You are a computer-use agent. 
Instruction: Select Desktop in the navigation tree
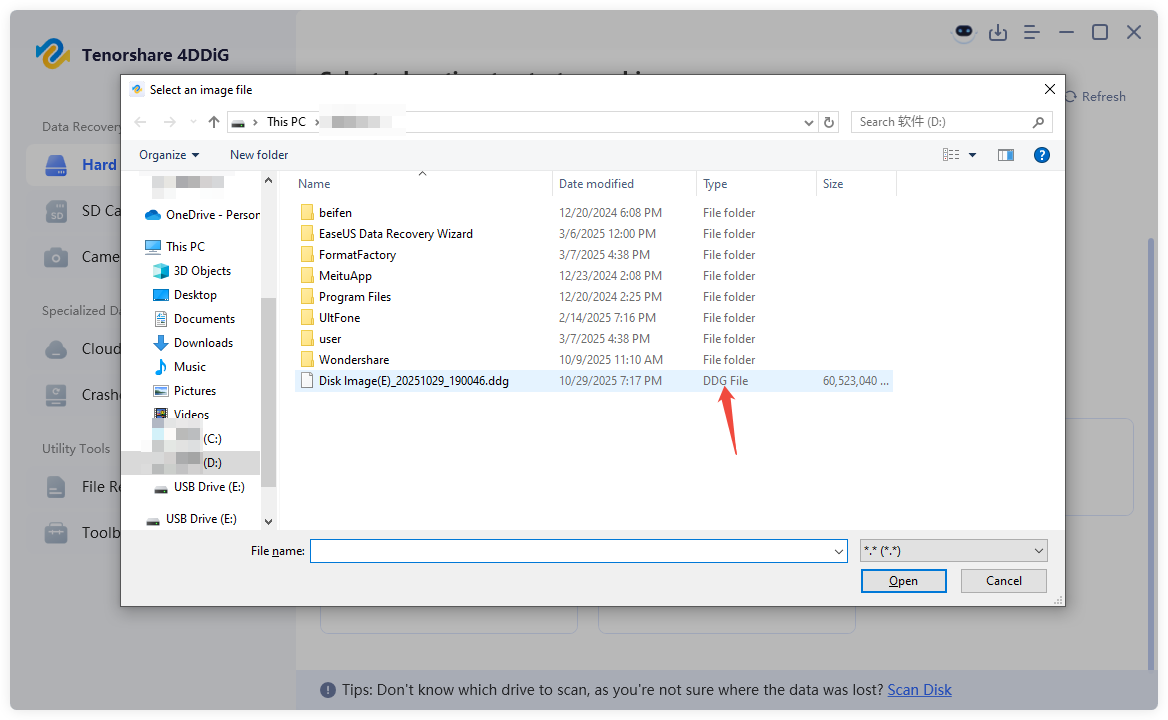pyautogui.click(x=185, y=295)
